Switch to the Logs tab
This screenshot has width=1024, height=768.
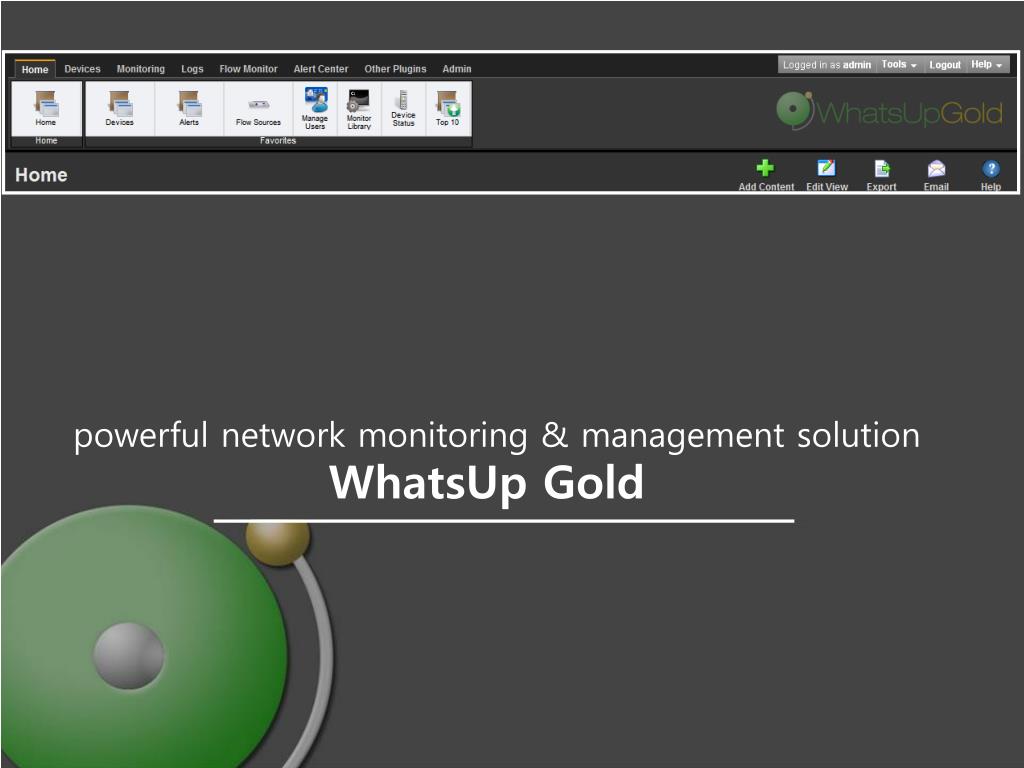click(x=192, y=69)
